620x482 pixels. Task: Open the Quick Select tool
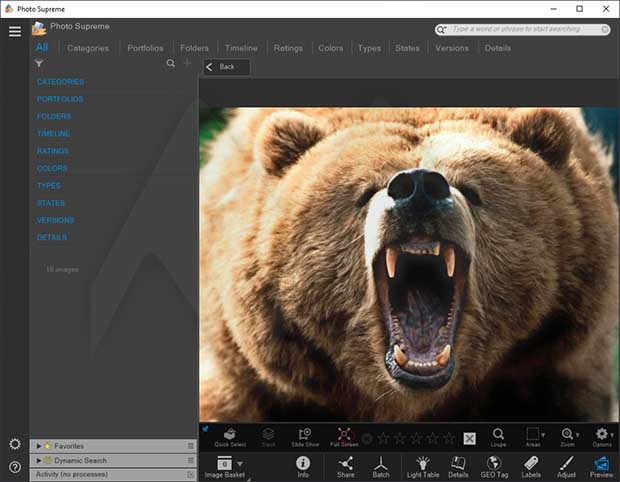coord(230,438)
